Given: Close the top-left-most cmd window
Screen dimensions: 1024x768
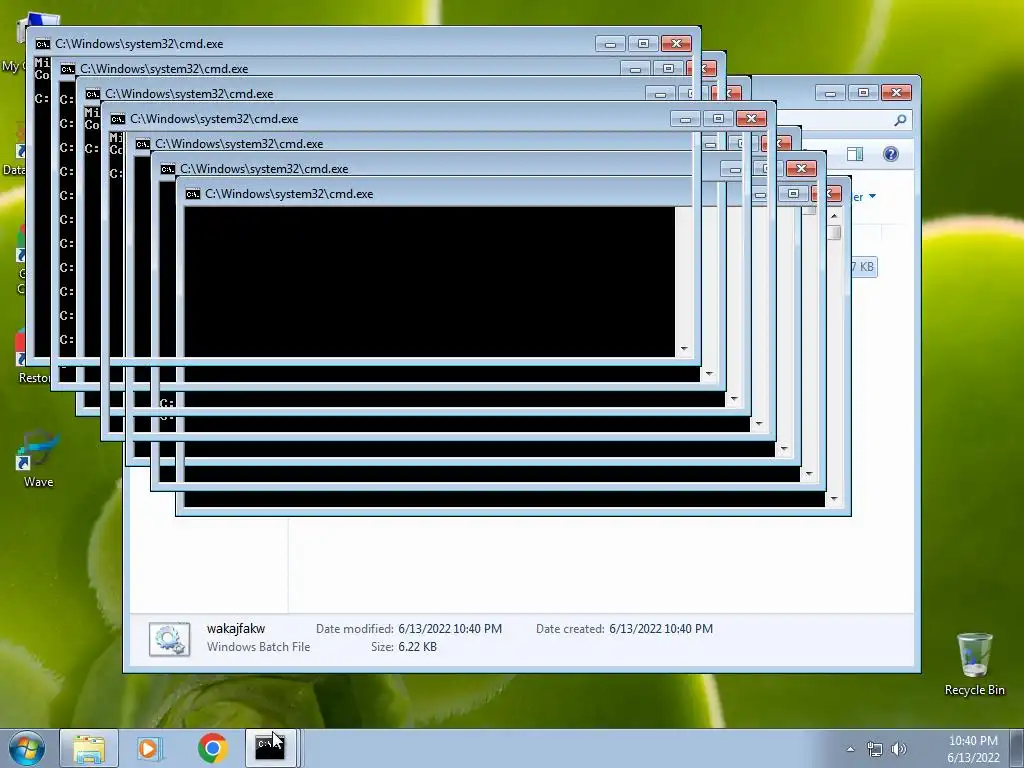Looking at the screenshot, I should pyautogui.click(x=676, y=44).
